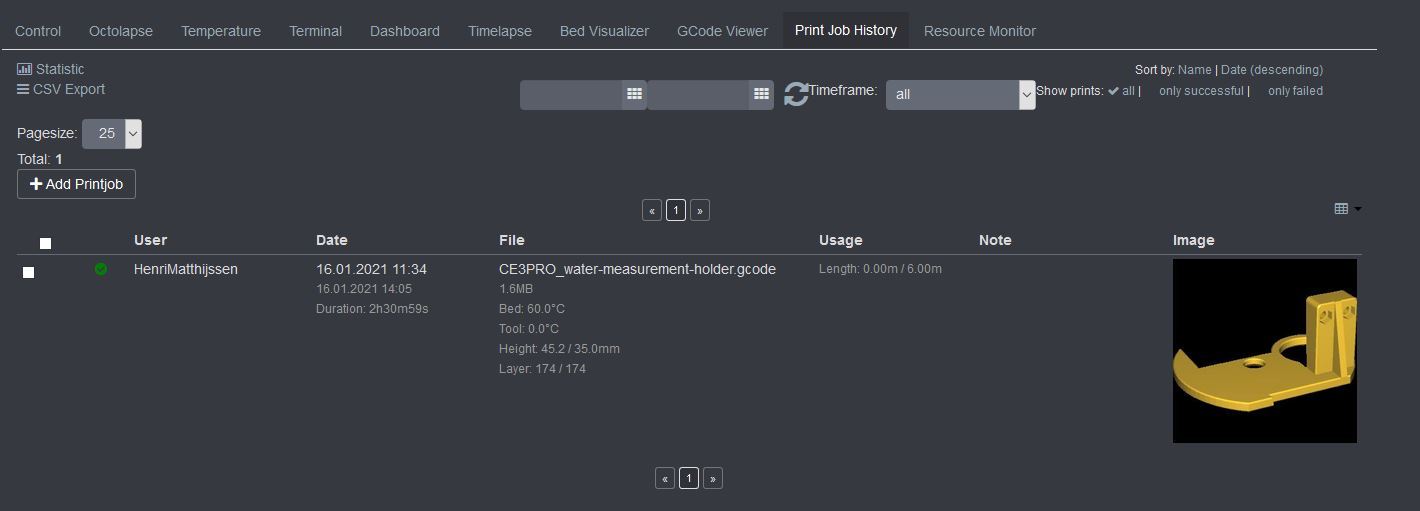1420x511 pixels.
Task: Open the water-measurement-holder print thumbnail
Action: (x=1264, y=350)
